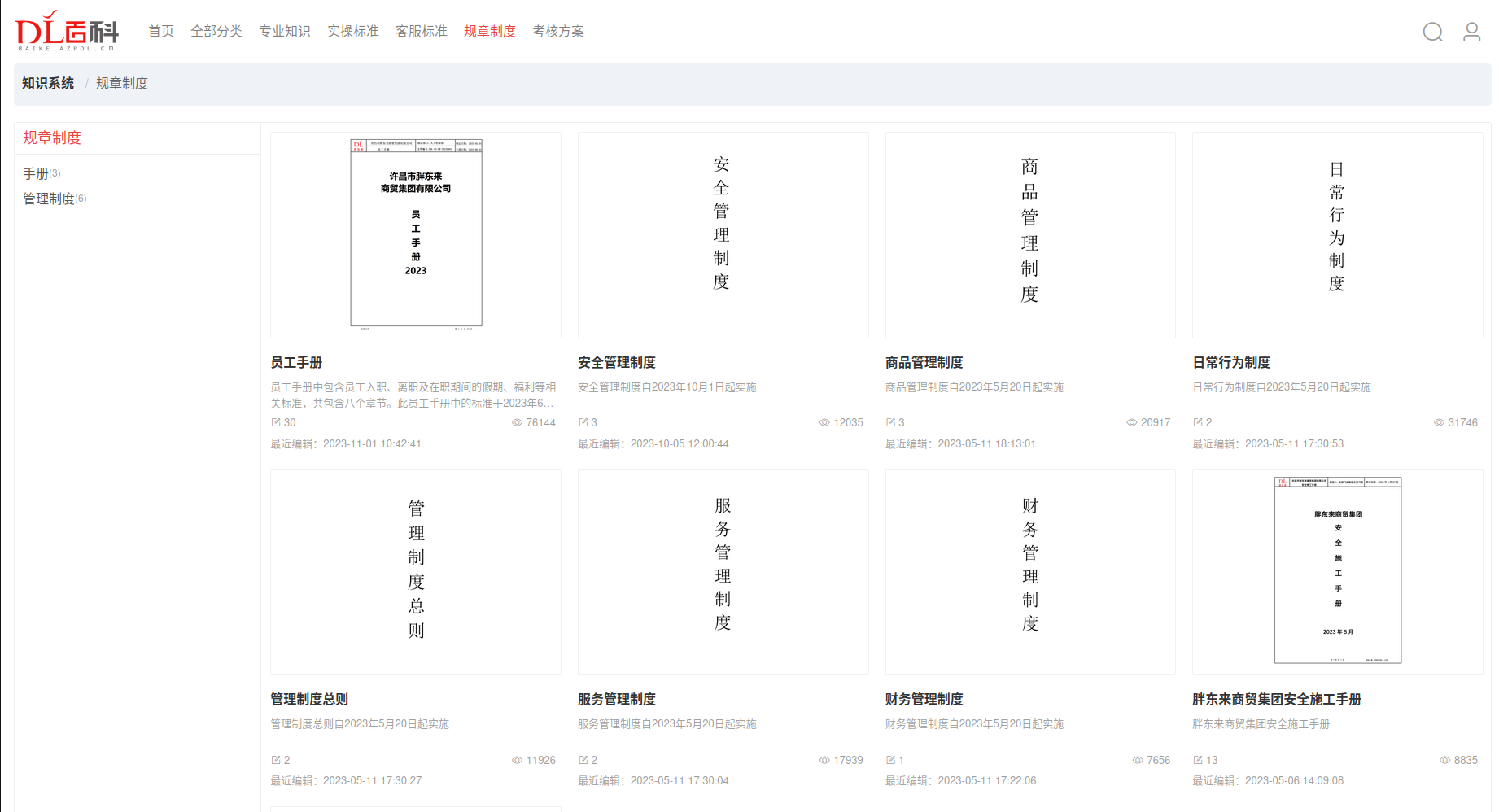Click view eye icon on 安全管理制度 card
This screenshot has height=812, width=1499.
(824, 422)
